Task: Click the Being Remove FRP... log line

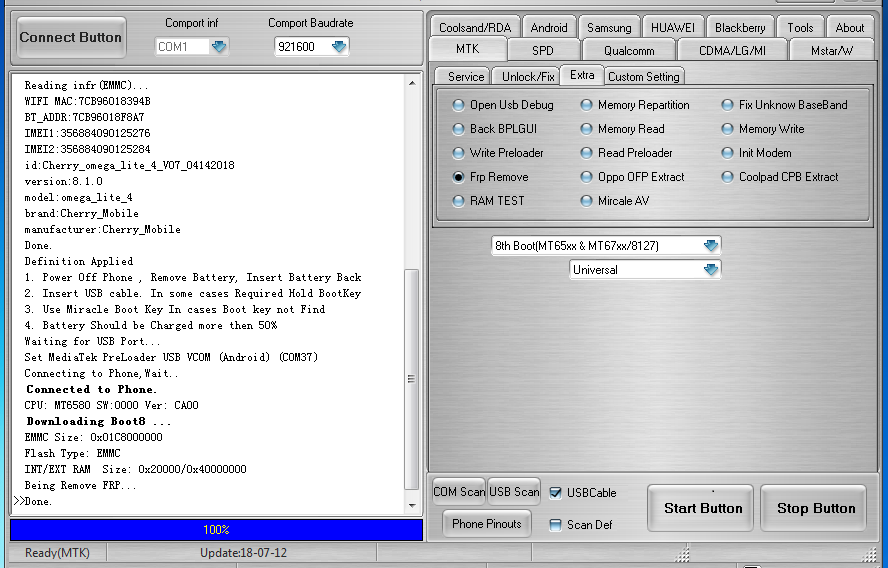Action: click(80, 485)
